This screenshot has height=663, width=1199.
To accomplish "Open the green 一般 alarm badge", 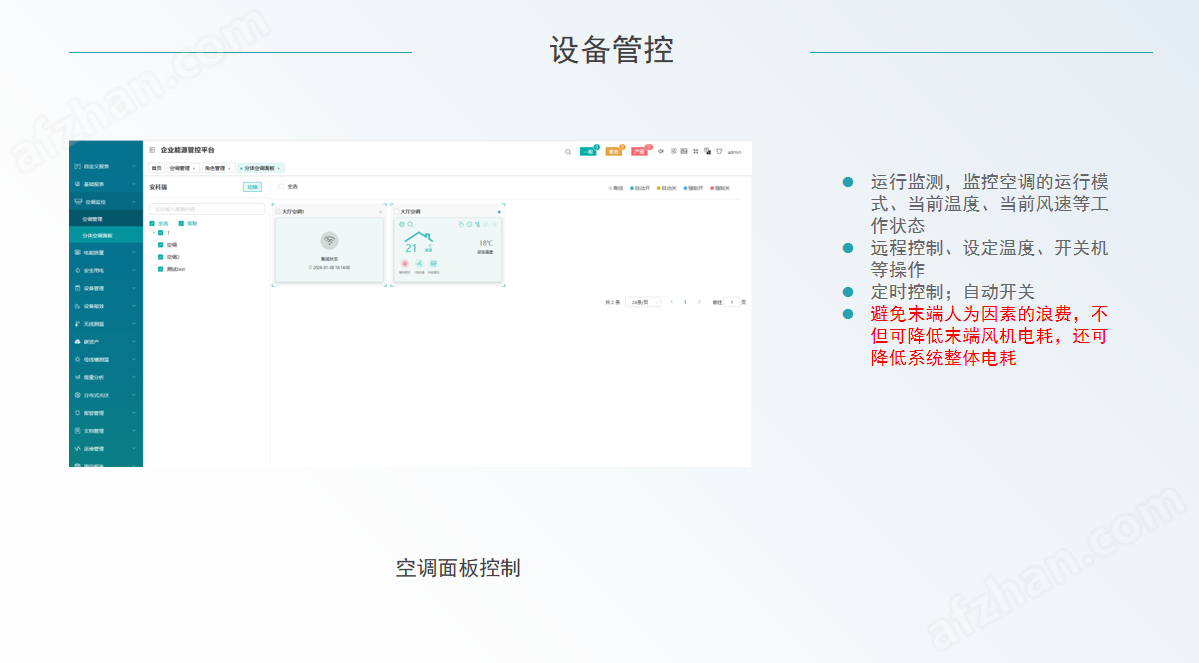I will [588, 151].
